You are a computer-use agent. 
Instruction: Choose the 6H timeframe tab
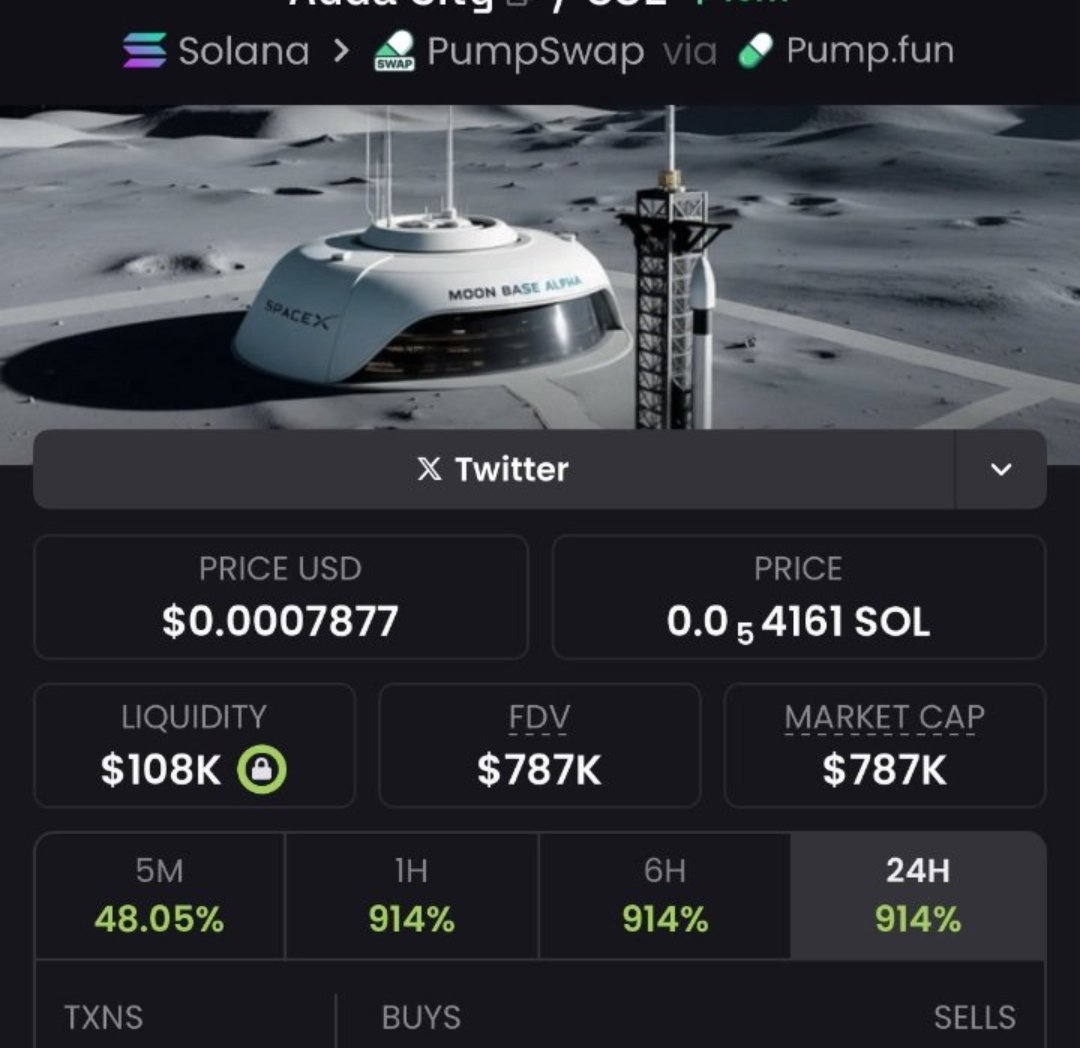[x=665, y=895]
